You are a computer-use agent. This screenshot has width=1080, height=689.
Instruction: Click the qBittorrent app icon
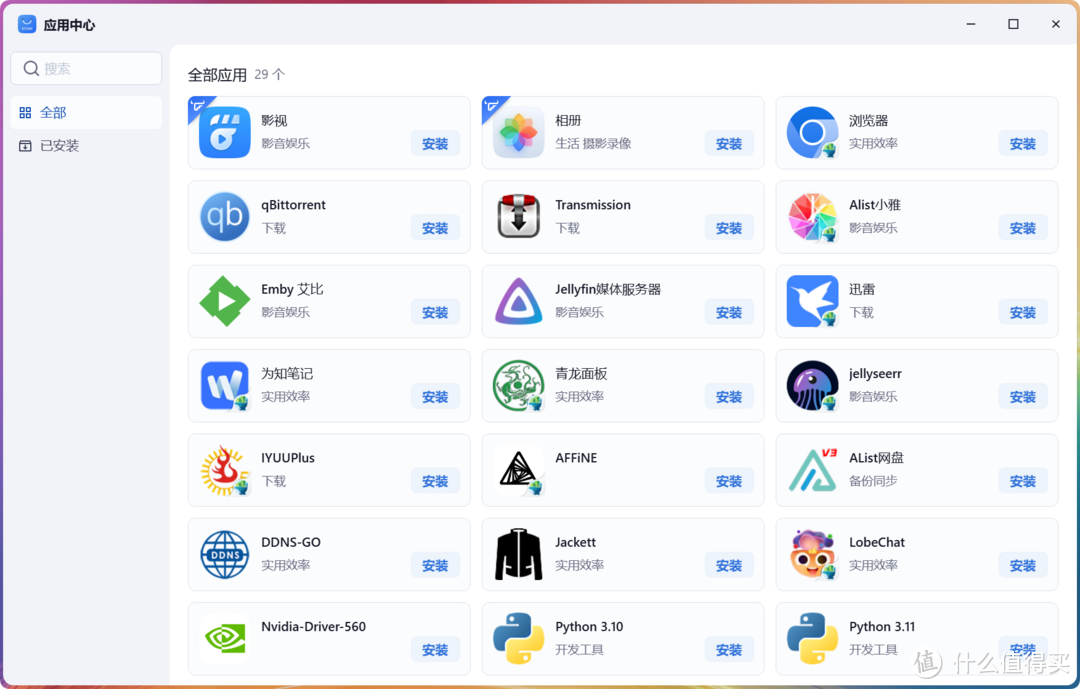click(223, 217)
